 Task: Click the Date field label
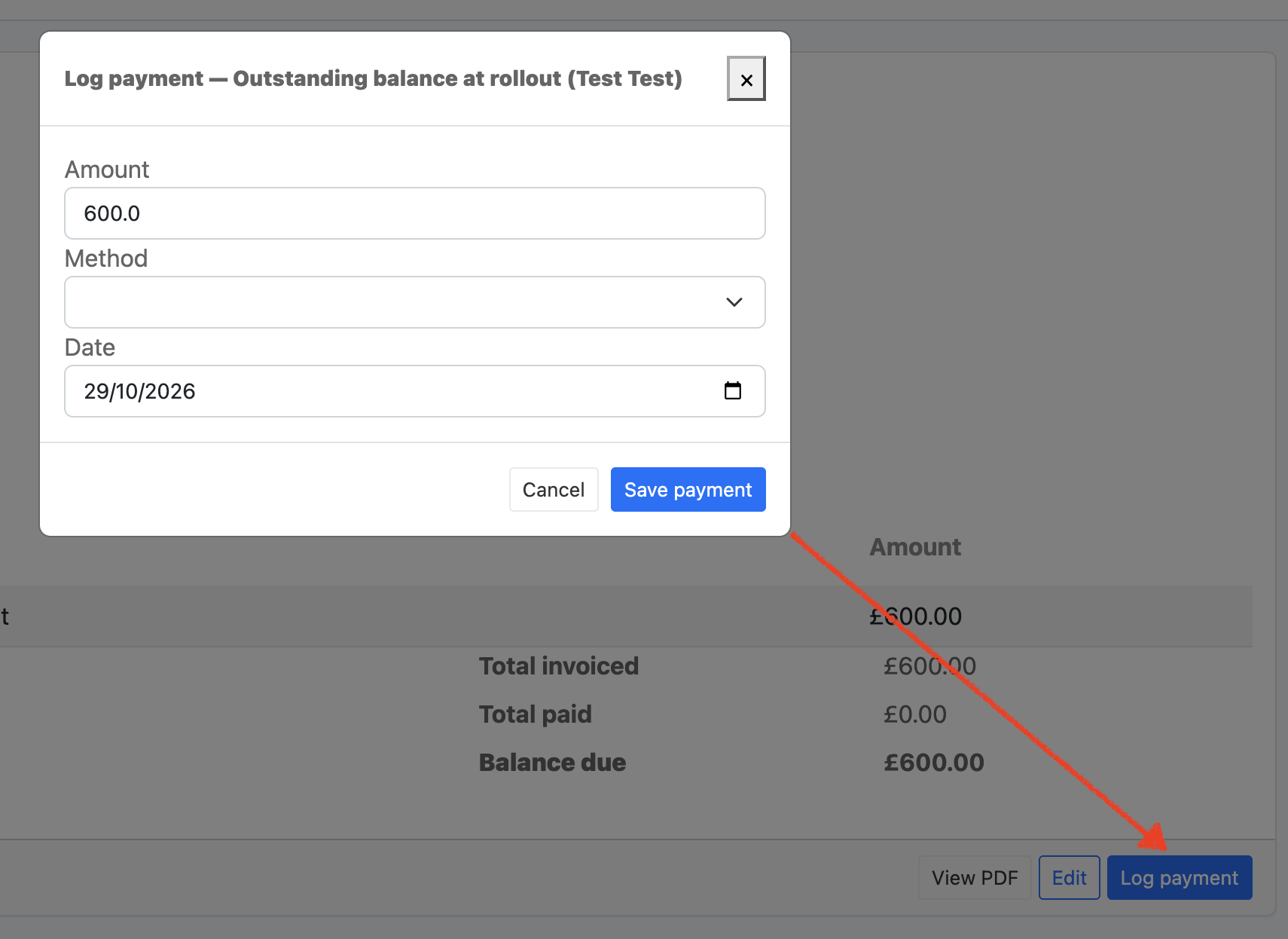(x=90, y=347)
